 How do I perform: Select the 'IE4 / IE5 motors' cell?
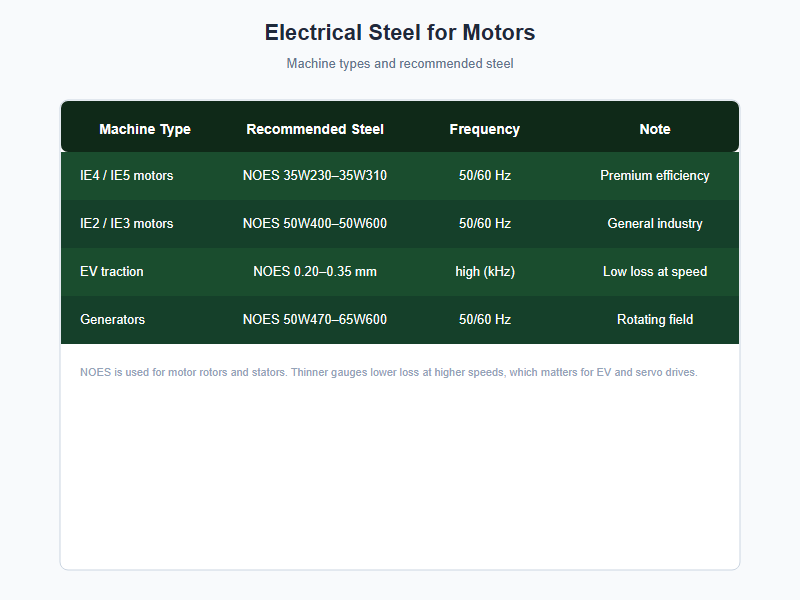coord(127,176)
